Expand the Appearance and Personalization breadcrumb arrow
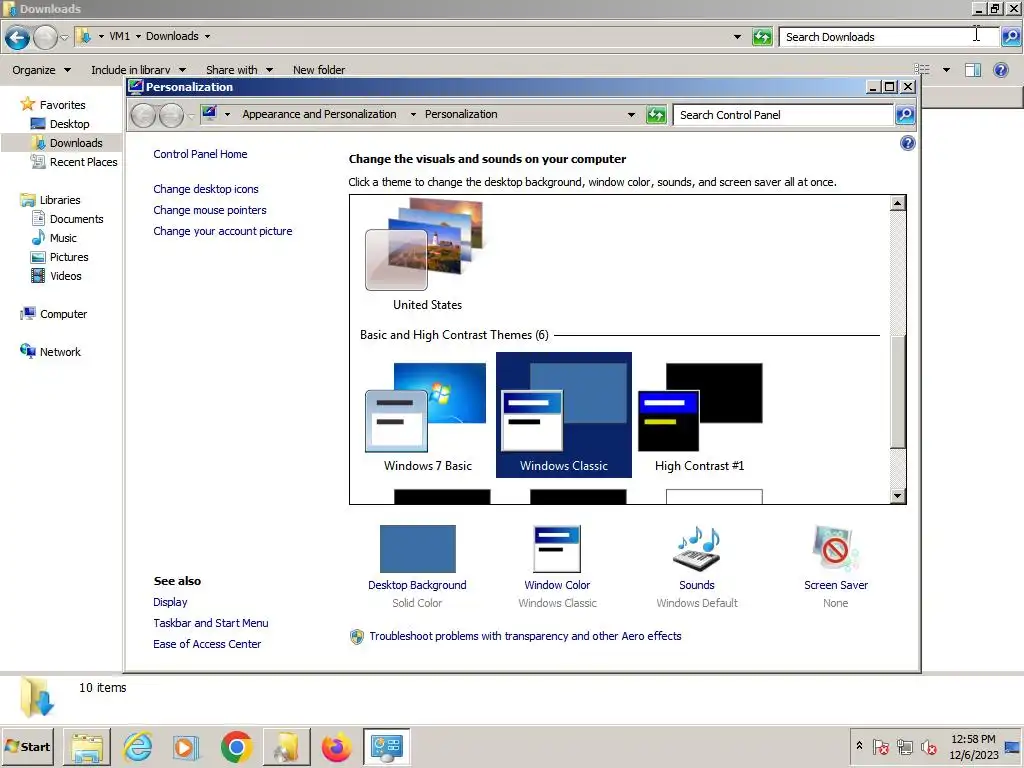The height and width of the screenshot is (768, 1024). point(413,114)
